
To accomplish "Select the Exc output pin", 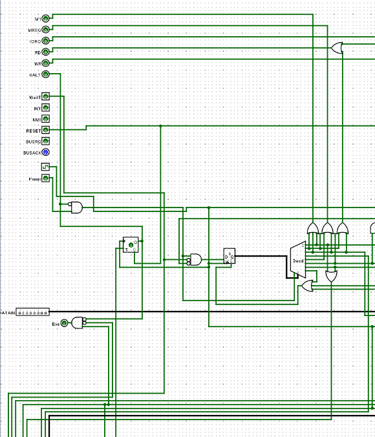I will click(x=64, y=323).
